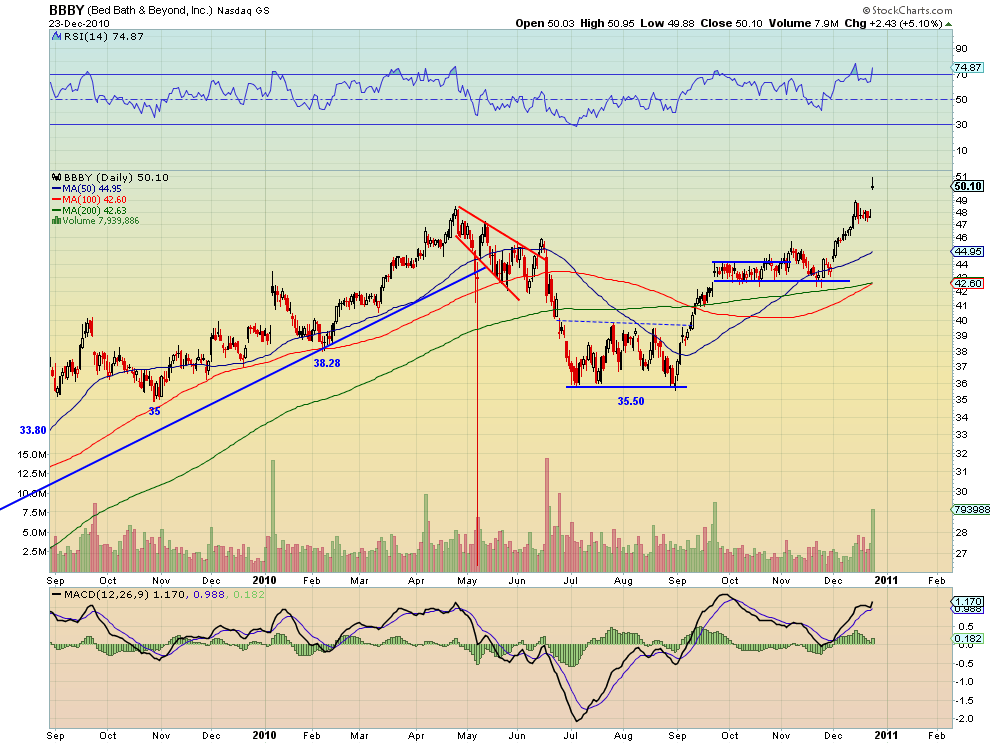Click the candlestick icon beside BBBY (Daily)
Screen dimensions: 990x744
(x=57, y=177)
